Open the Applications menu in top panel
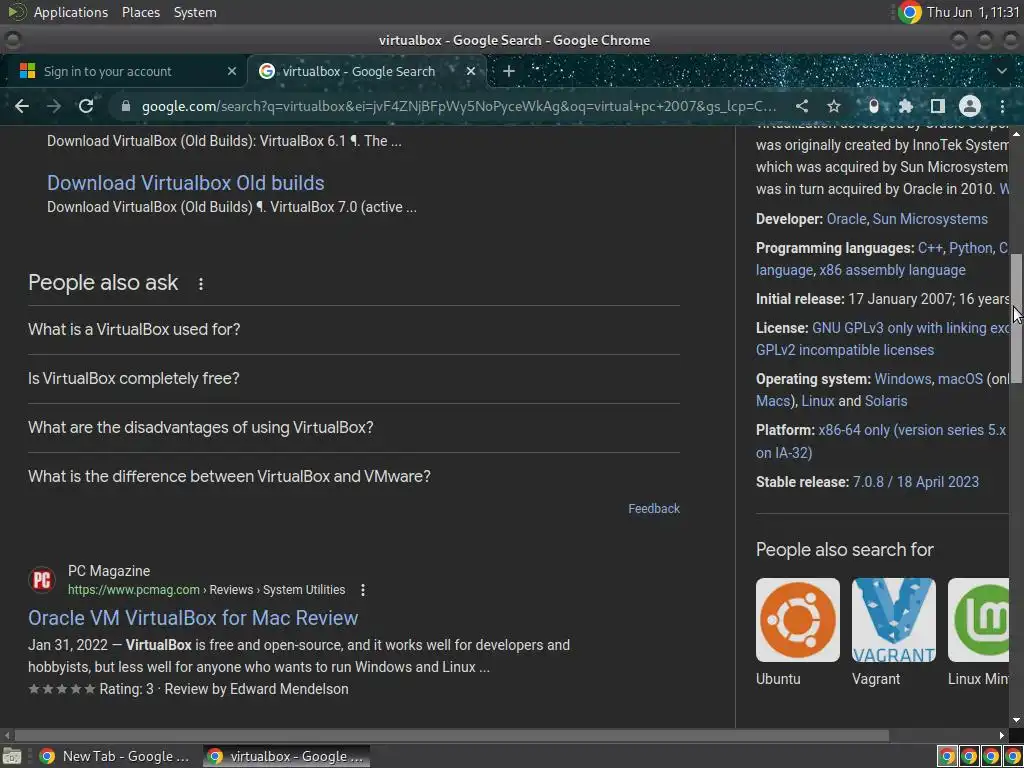Image resolution: width=1024 pixels, height=768 pixels. tap(71, 12)
